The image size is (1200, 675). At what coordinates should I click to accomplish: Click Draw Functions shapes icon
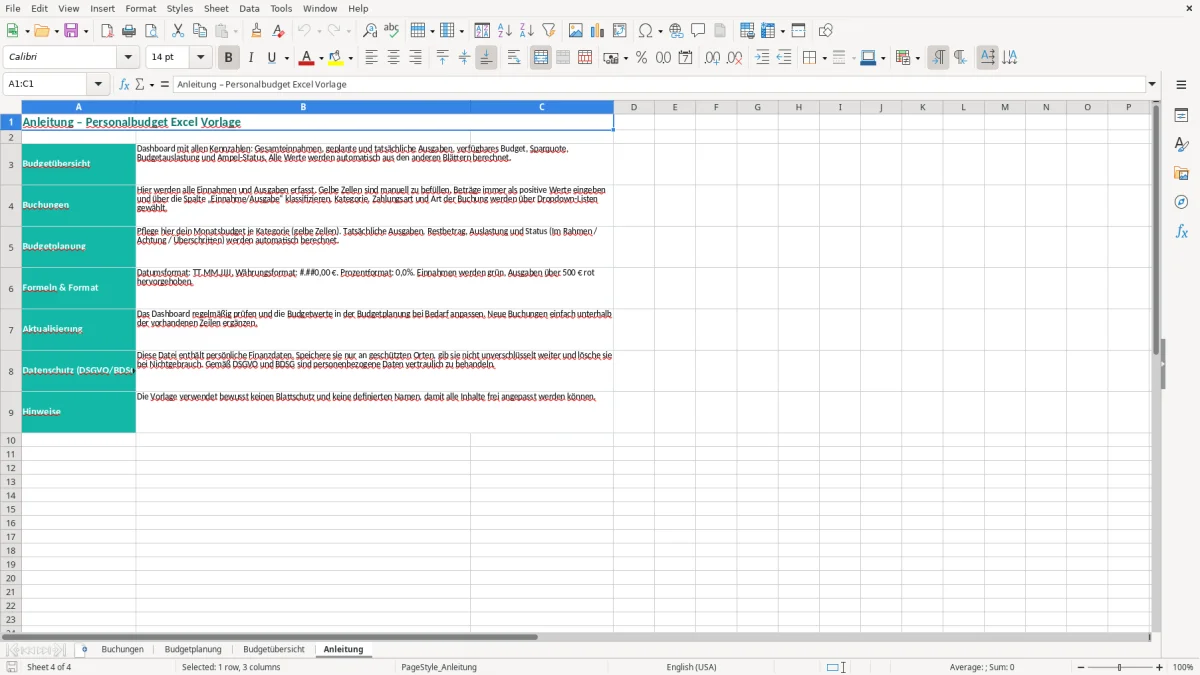[825, 31]
